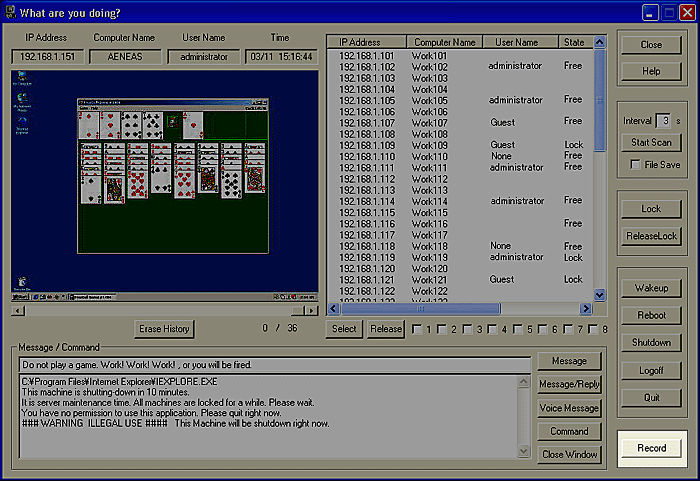Click the Close button

[651, 45]
